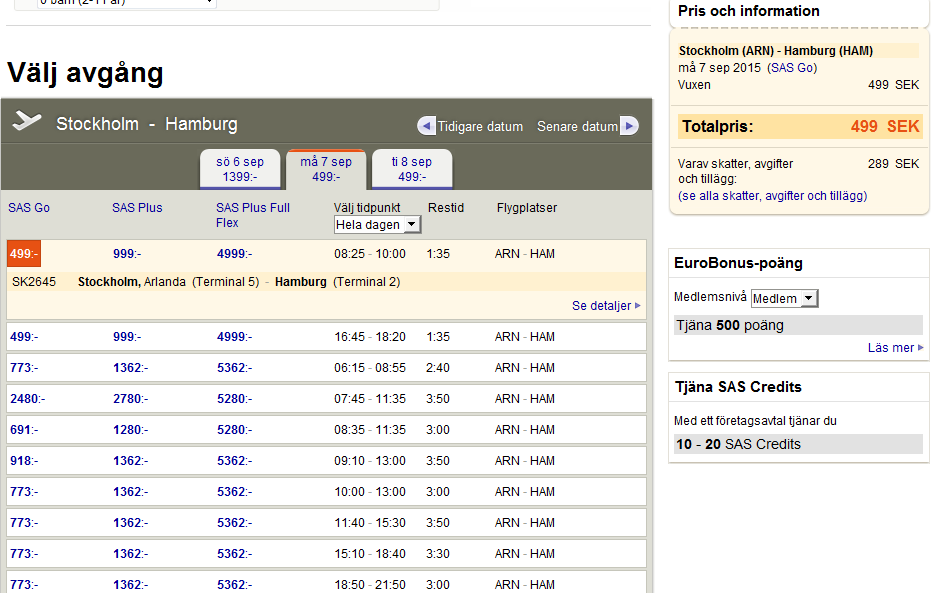
Task: Click the 289 SEK taxes amount
Action: click(893, 163)
